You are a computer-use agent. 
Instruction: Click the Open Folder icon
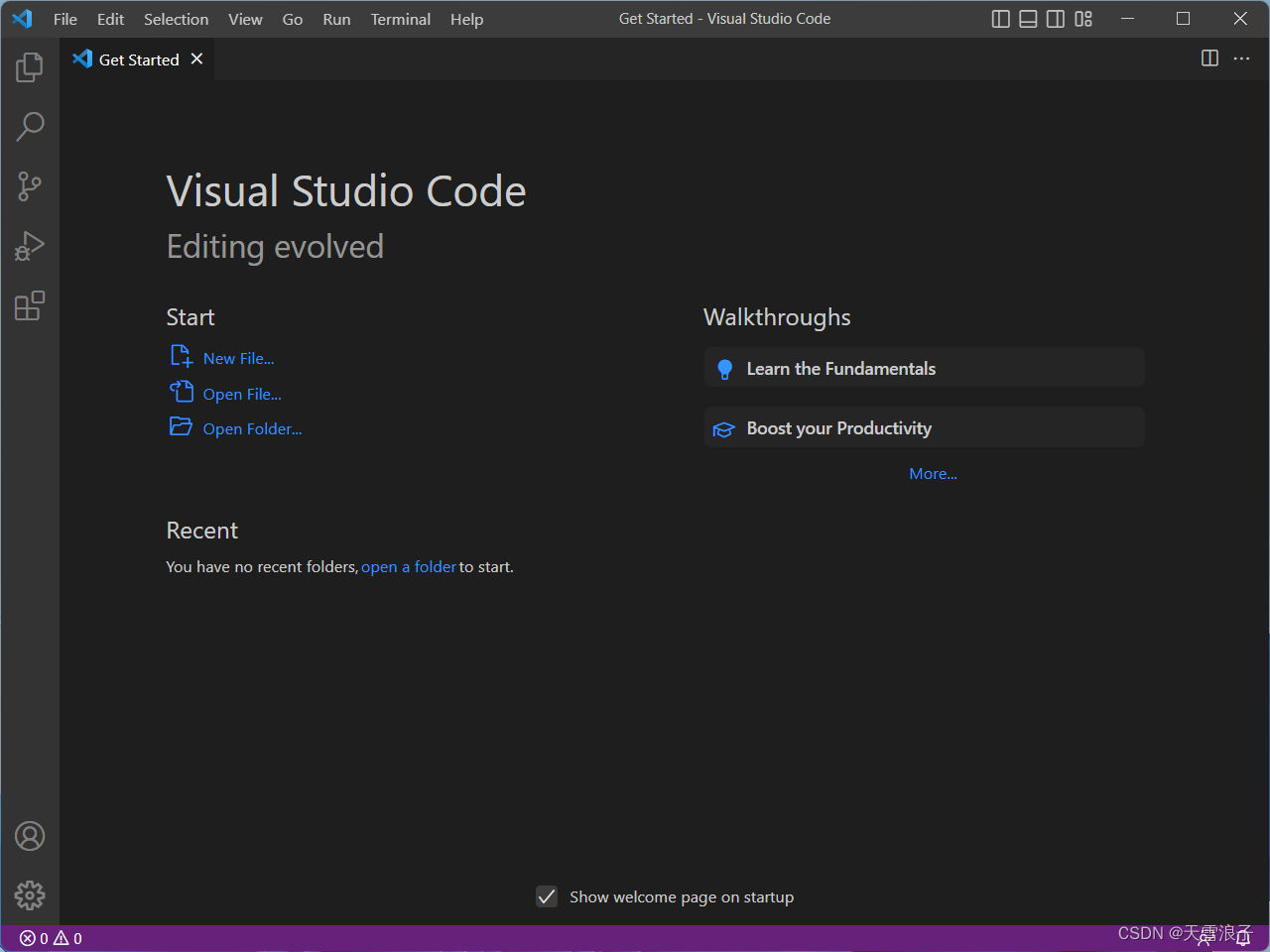coord(182,426)
